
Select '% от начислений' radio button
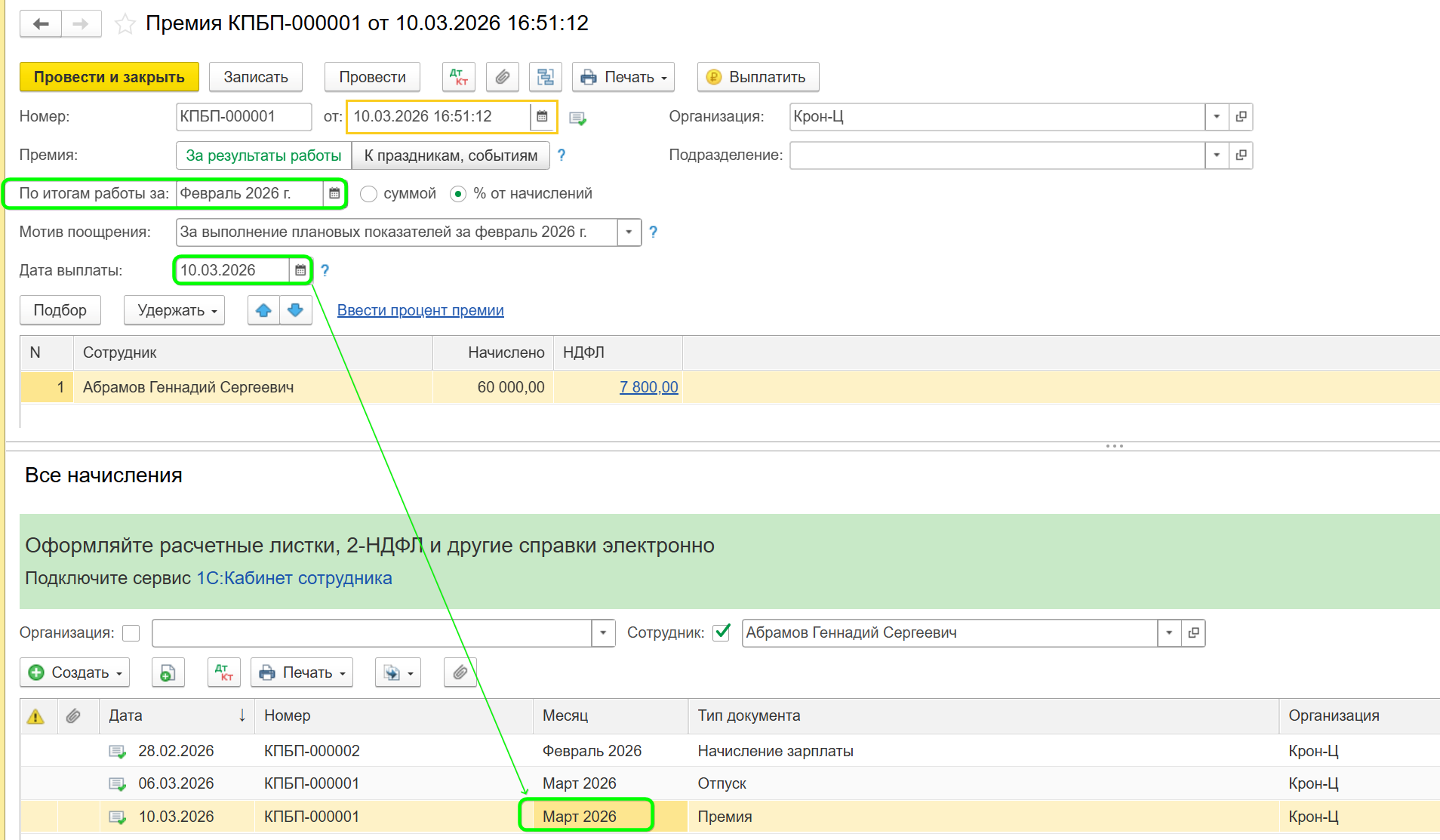pos(458,194)
